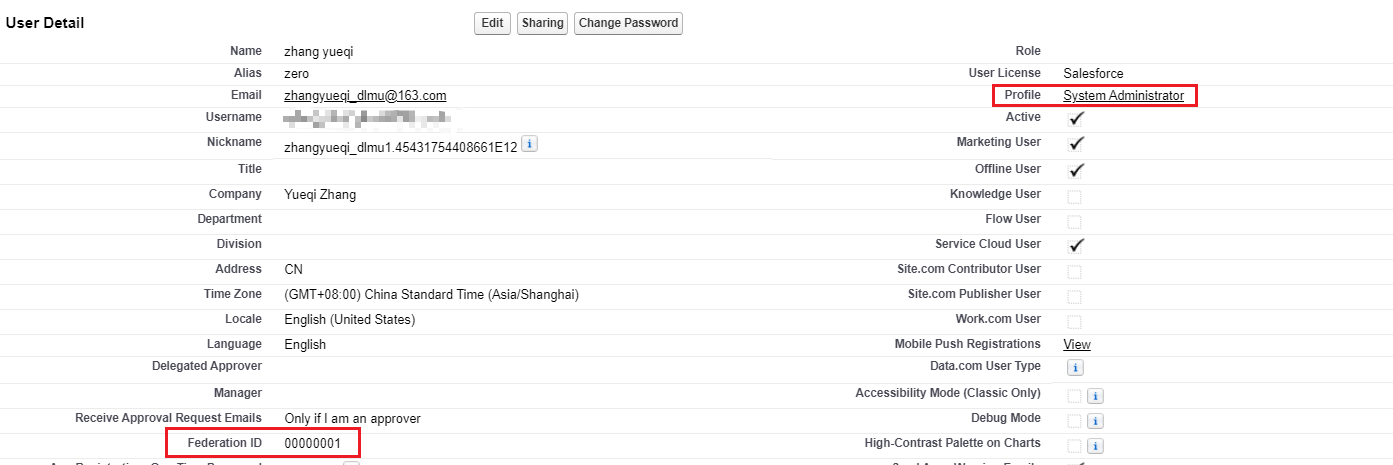Enable the Debug Mode checkbox
The image size is (1393, 465).
coord(1074,421)
